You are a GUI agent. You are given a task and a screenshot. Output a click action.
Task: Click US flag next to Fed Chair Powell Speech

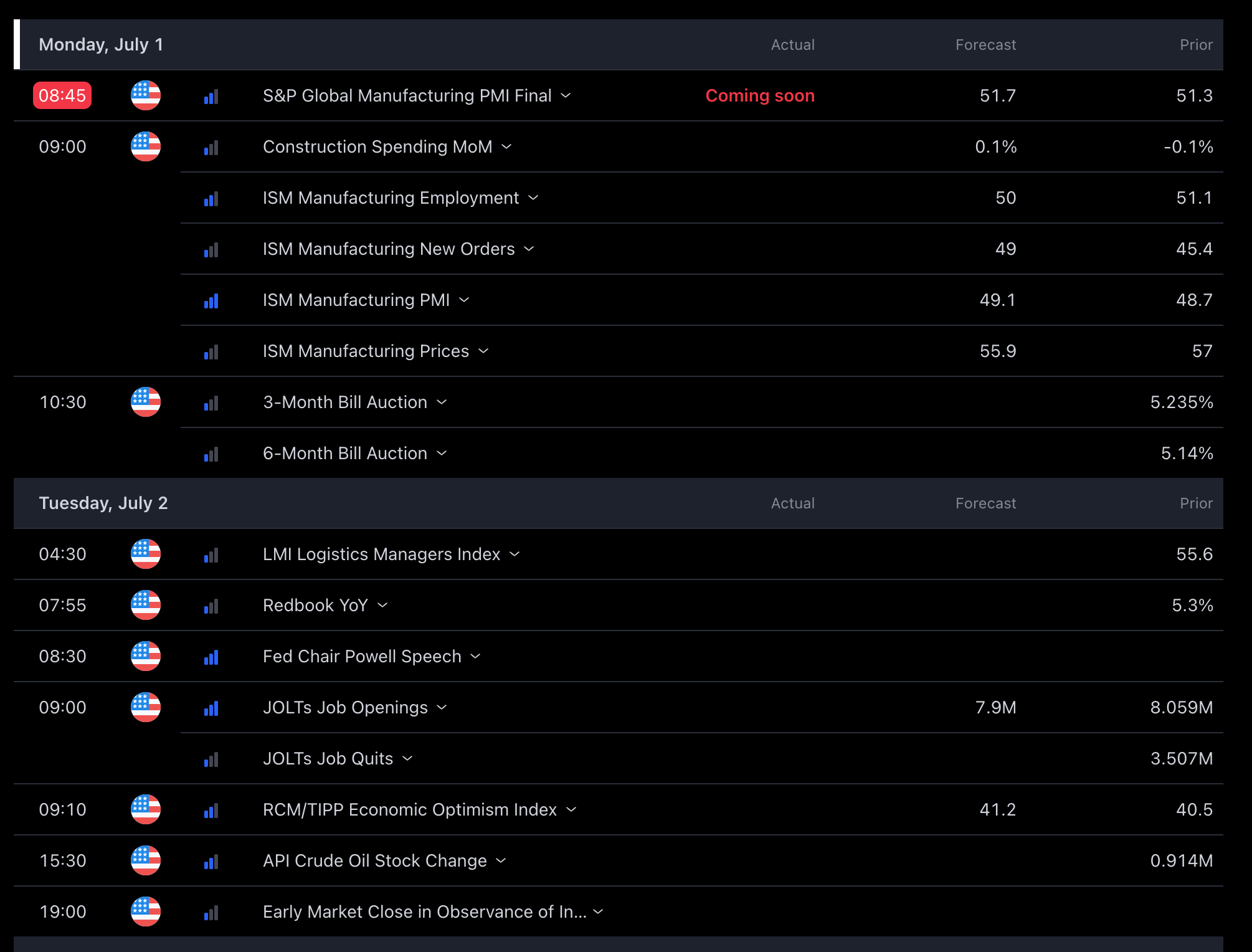pos(146,656)
